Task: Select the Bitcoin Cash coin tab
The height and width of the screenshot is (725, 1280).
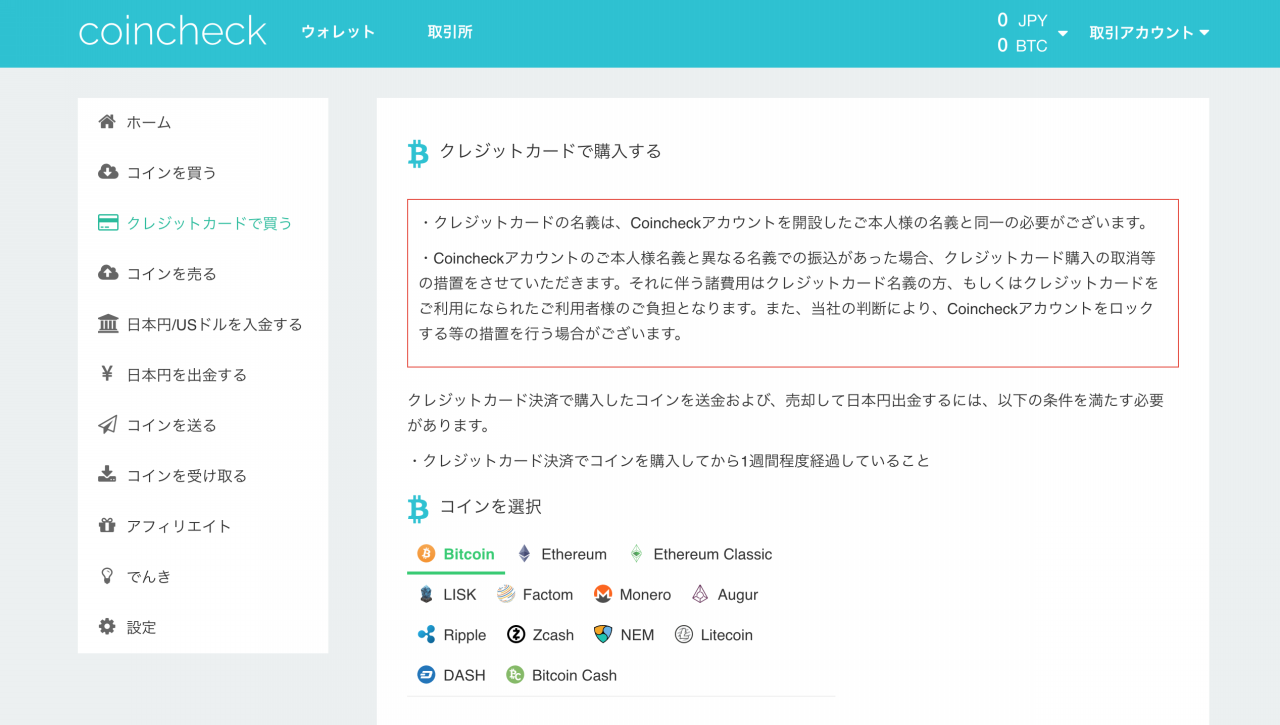Action: click(561, 675)
